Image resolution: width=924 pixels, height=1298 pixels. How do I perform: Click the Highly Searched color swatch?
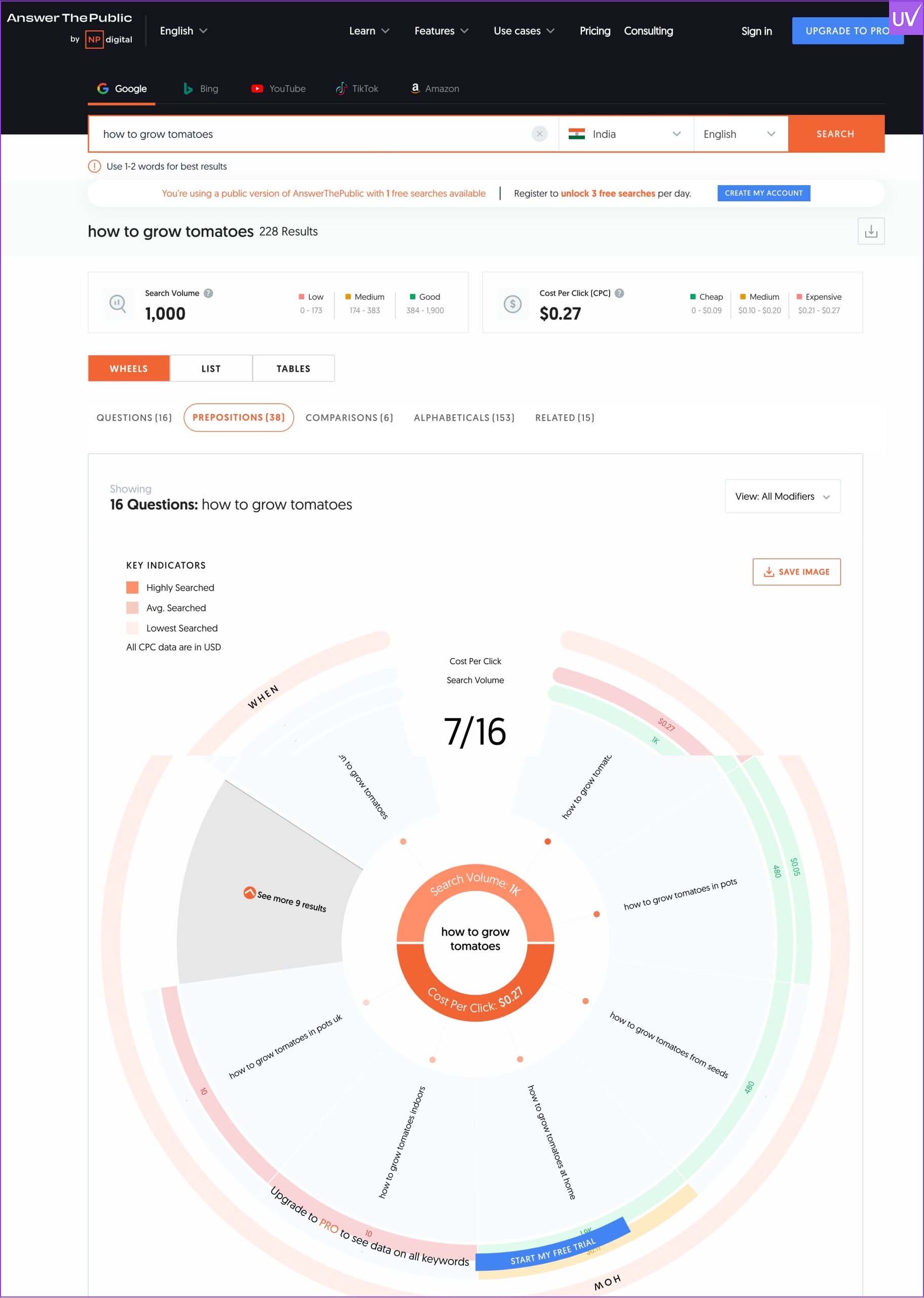click(132, 587)
